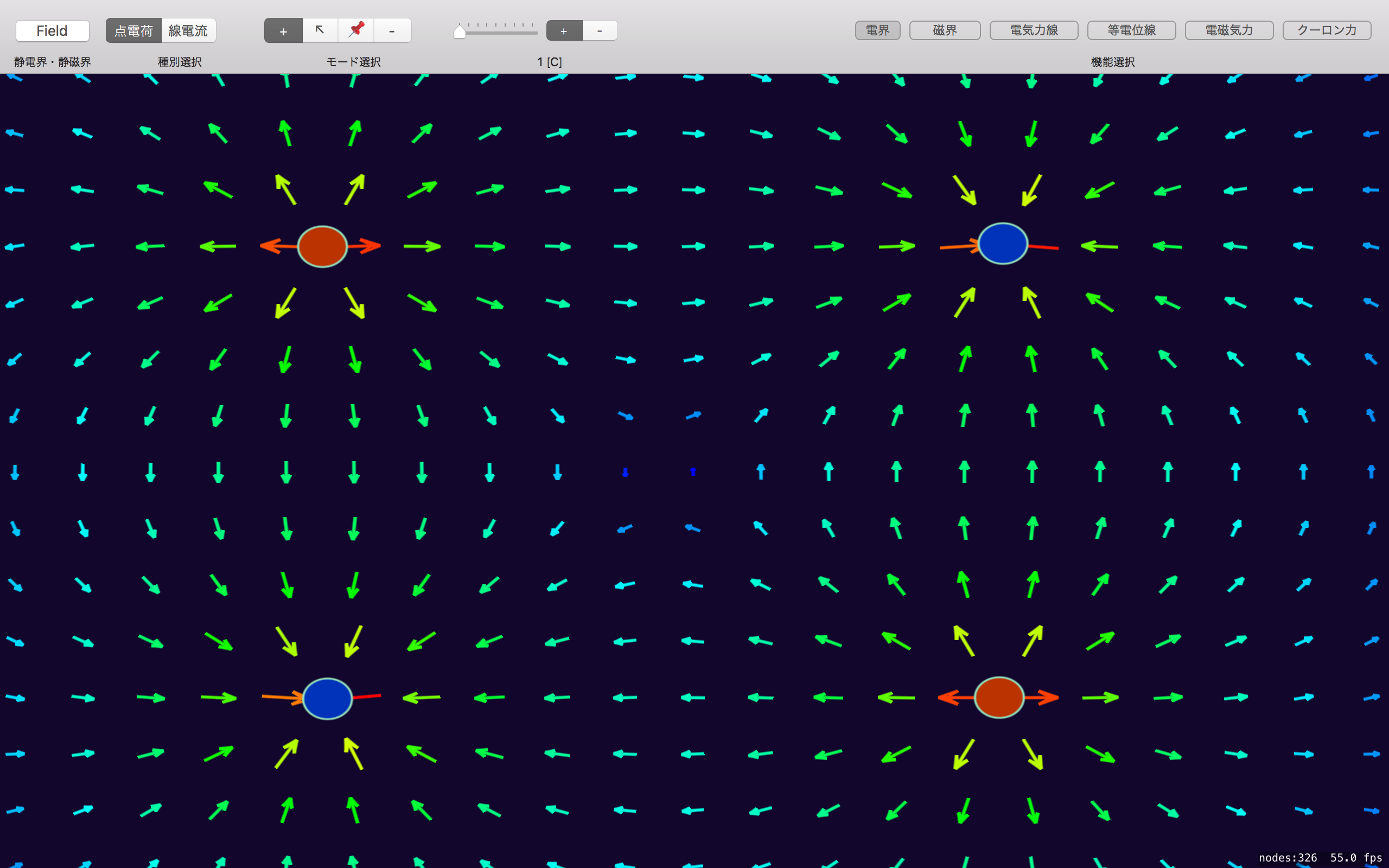Click the モード選択 label
Image resolution: width=1389 pixels, height=868 pixels.
[354, 62]
